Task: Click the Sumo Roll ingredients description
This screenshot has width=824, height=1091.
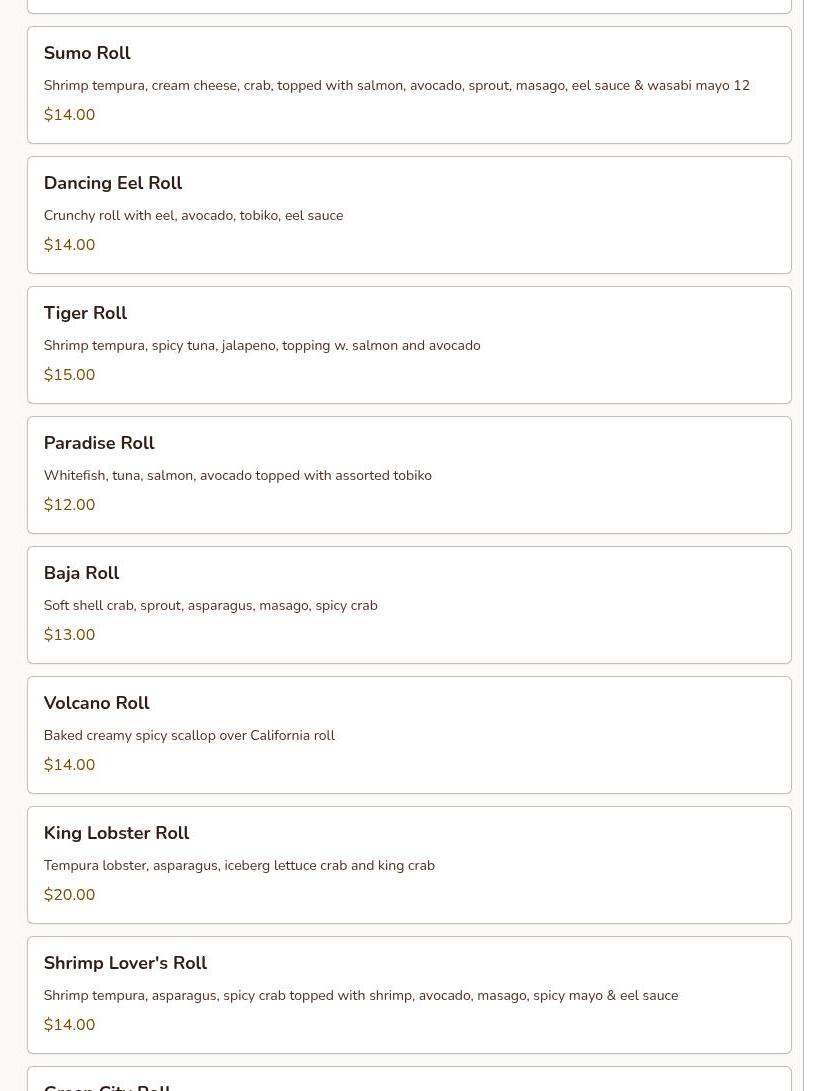Action: 396,86
